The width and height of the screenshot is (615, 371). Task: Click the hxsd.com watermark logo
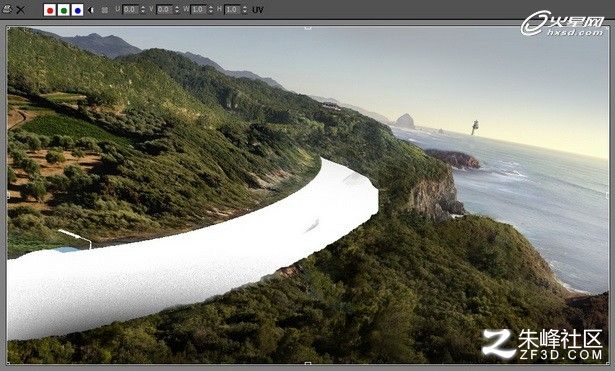(x=562, y=24)
